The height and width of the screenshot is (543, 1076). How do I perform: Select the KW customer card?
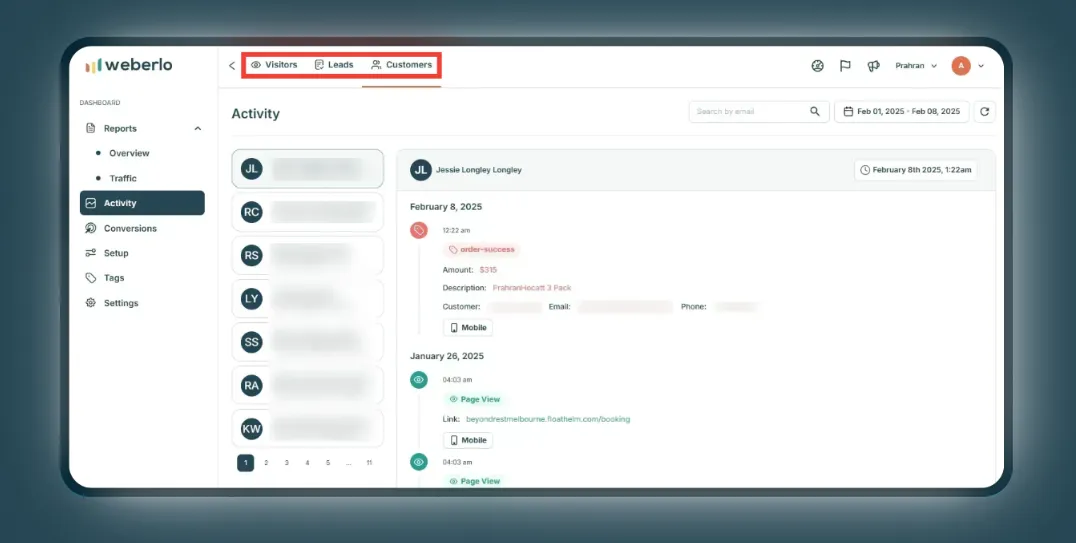(x=307, y=429)
